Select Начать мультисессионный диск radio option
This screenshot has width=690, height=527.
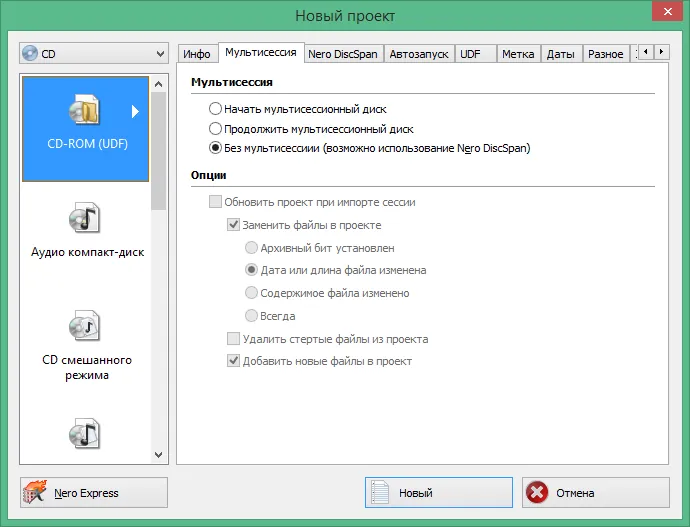click(x=215, y=109)
